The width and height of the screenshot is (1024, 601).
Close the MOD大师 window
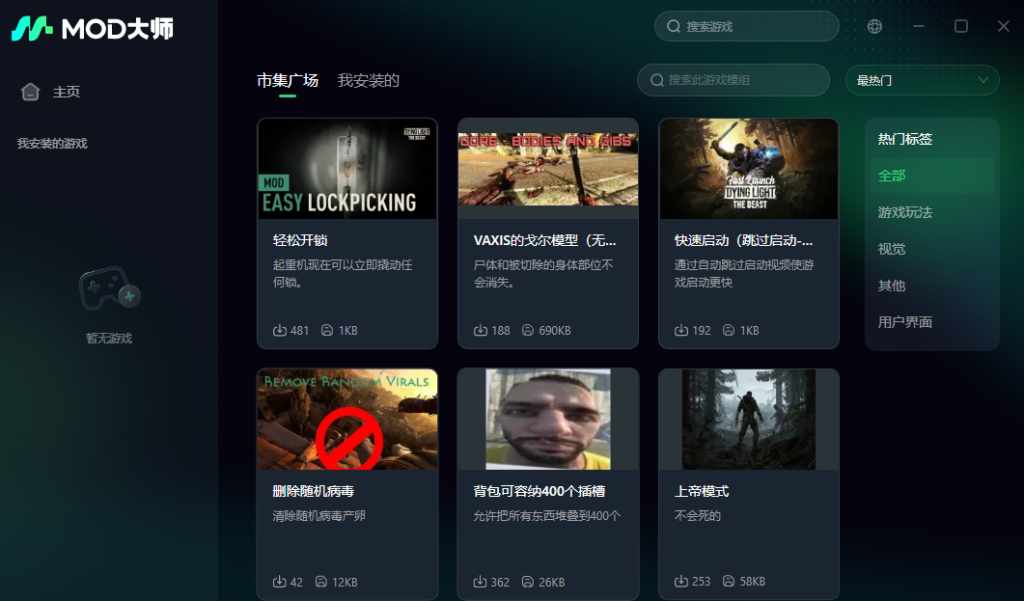1004,26
